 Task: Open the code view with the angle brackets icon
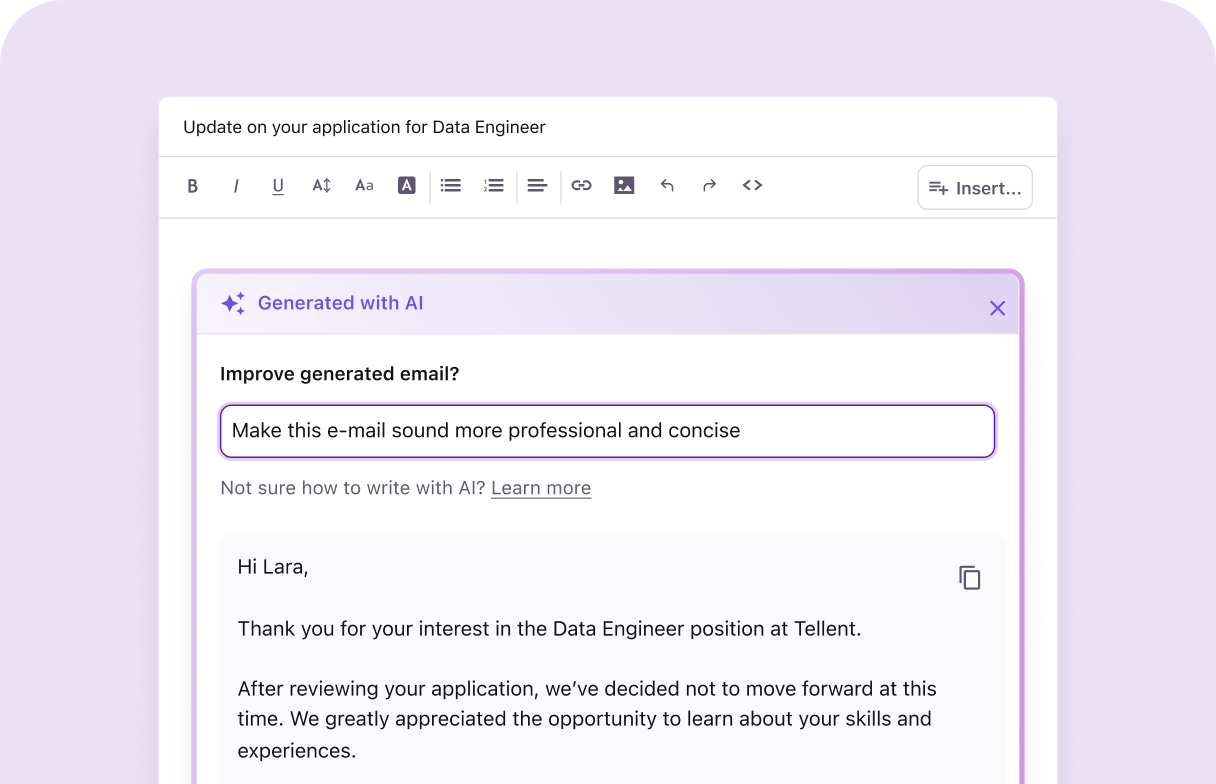pos(752,185)
